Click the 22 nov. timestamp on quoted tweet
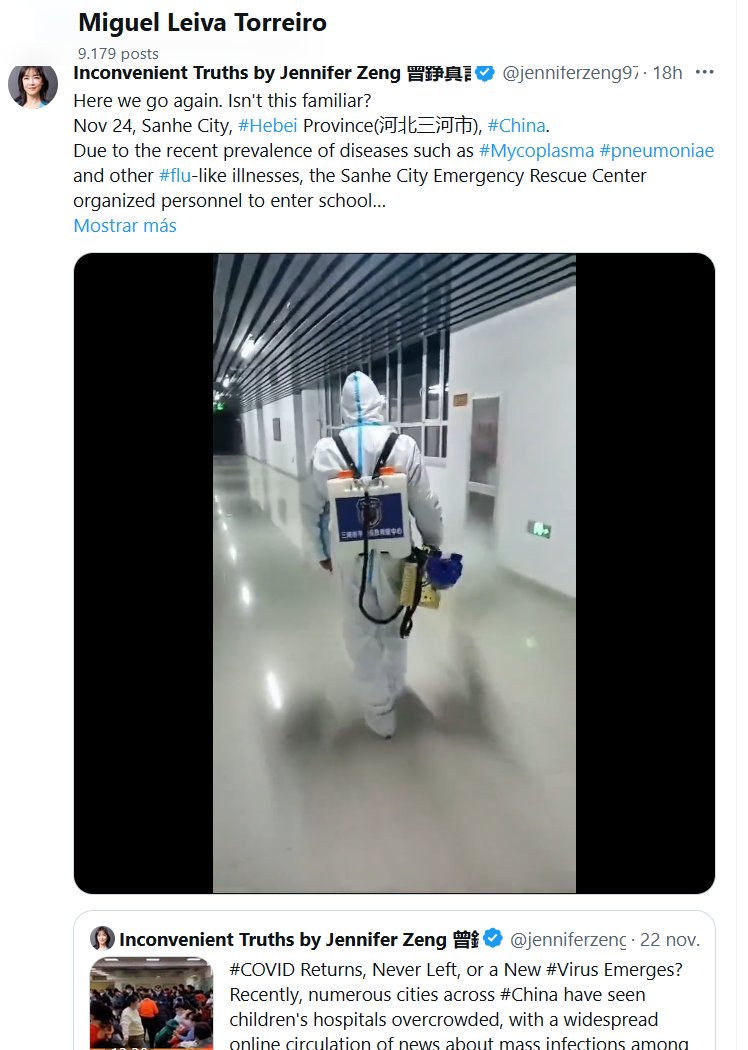Viewport: 748px width, 1050px height. [x=670, y=940]
